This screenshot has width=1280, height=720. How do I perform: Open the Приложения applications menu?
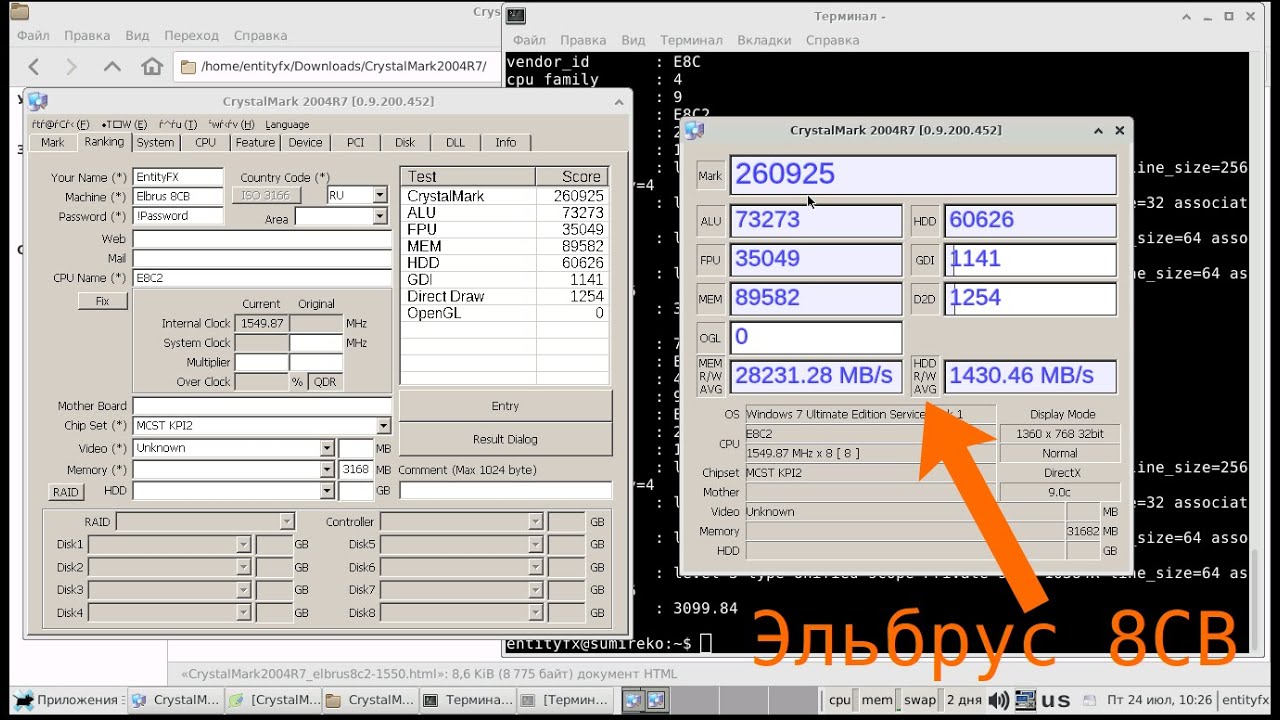click(x=66, y=700)
